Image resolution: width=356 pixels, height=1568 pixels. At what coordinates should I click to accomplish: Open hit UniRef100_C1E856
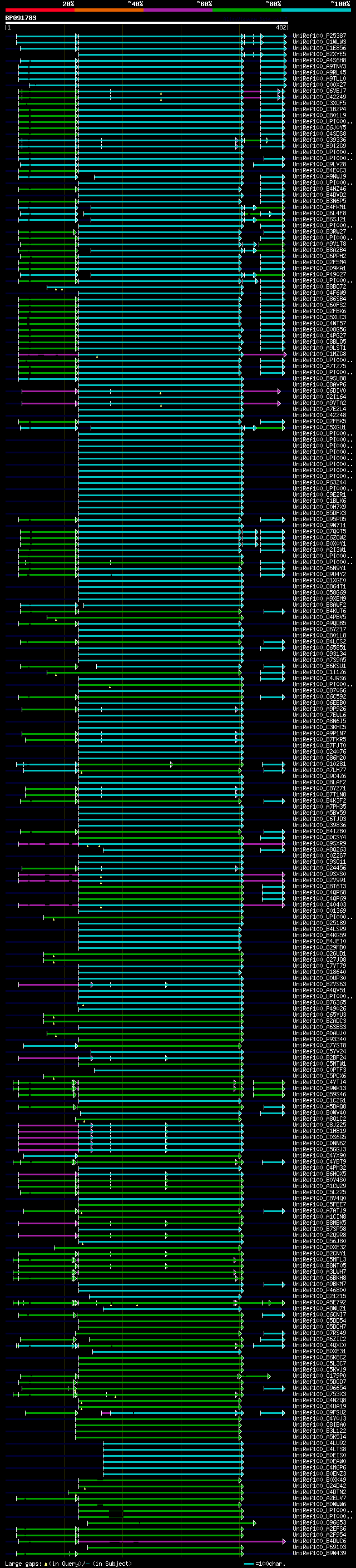point(319,48)
